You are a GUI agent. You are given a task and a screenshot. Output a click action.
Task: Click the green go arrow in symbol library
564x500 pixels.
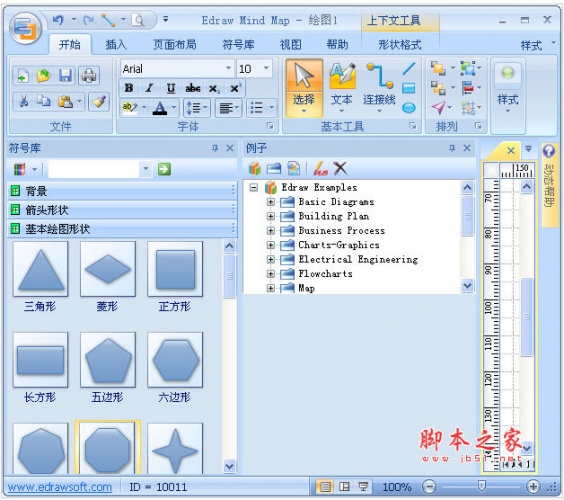click(164, 169)
